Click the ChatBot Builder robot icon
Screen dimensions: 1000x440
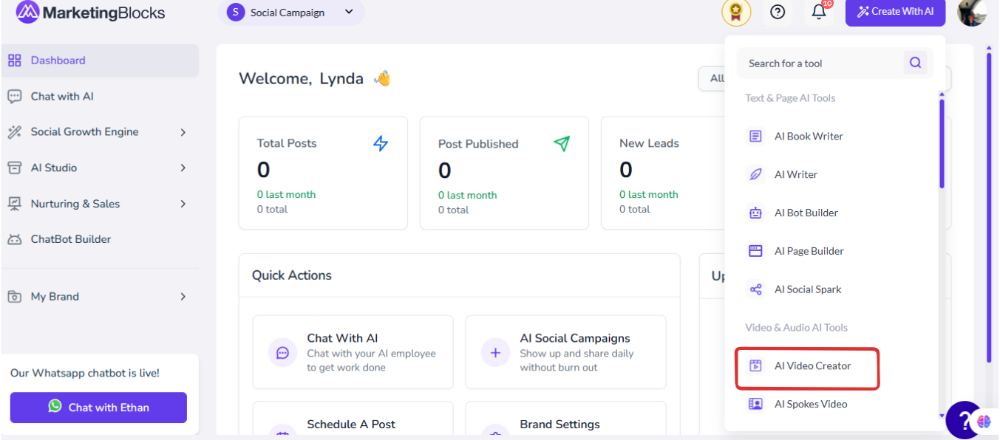click(x=14, y=240)
